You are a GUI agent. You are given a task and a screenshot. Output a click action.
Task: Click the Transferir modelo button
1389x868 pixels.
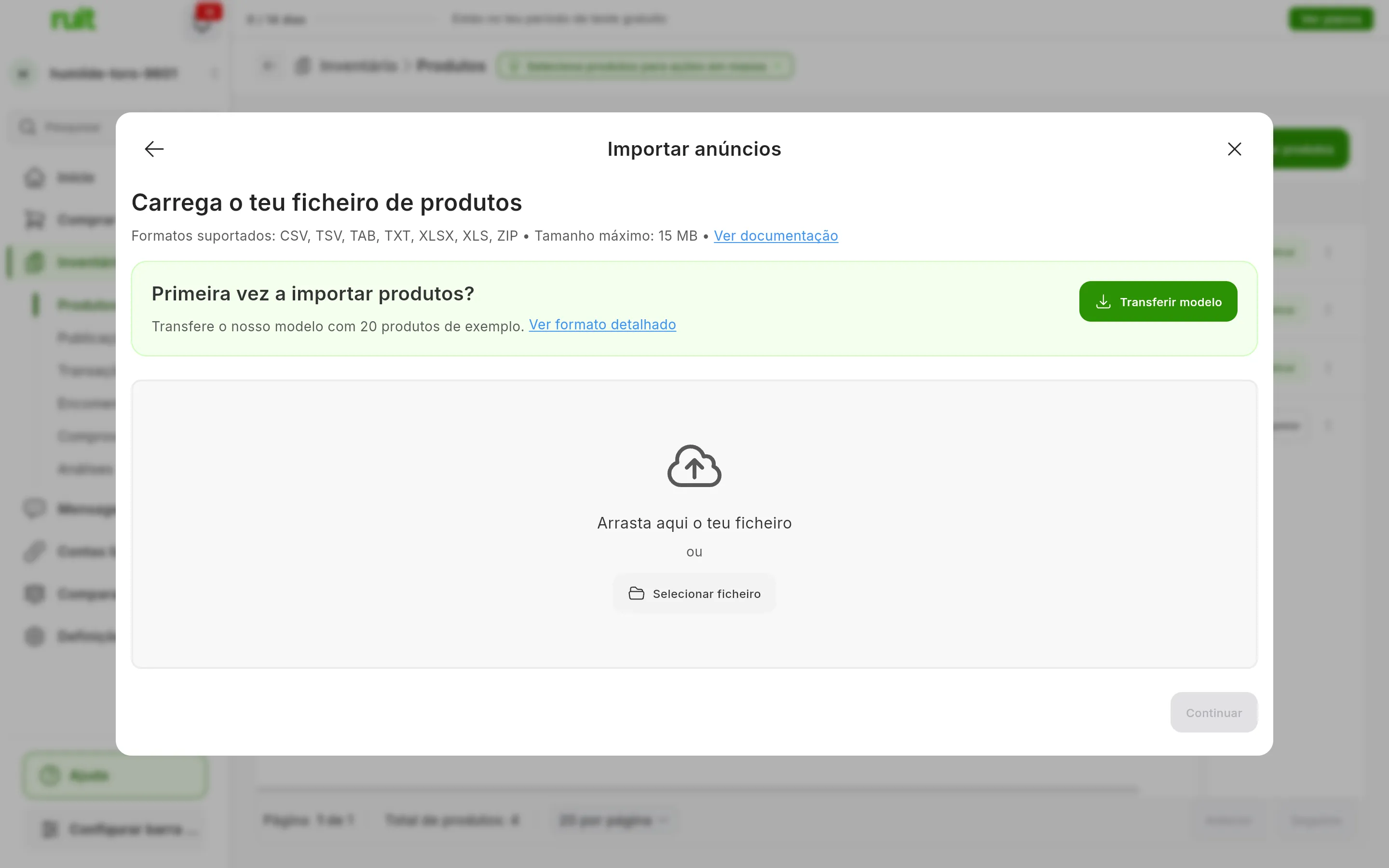point(1157,301)
